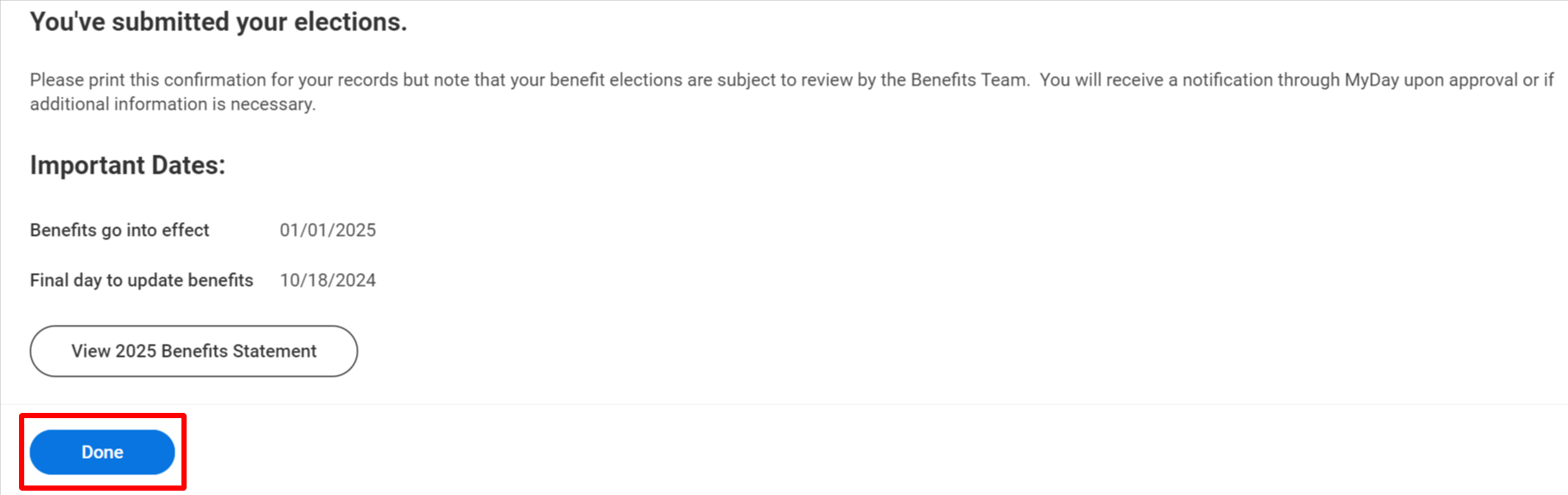Screen dimensions: 1568x495
Task: Click the 10/18/2024 deadline date value
Action: pyautogui.click(x=328, y=280)
